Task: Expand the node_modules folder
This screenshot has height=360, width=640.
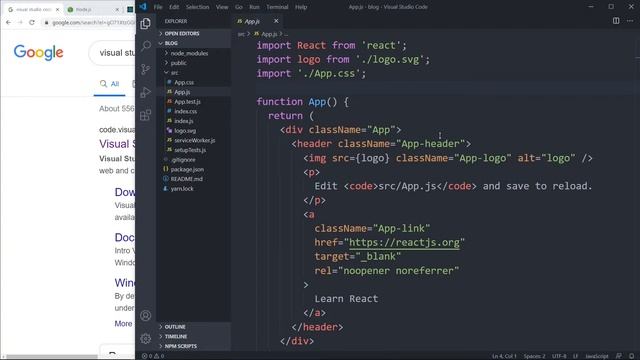Action: click(x=193, y=53)
